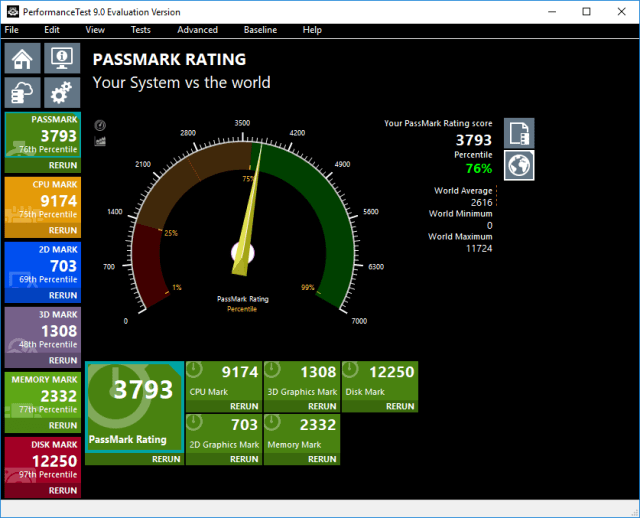Select the small chart view icon
Screen dimensions: 640x518
pyautogui.click(x=100, y=141)
